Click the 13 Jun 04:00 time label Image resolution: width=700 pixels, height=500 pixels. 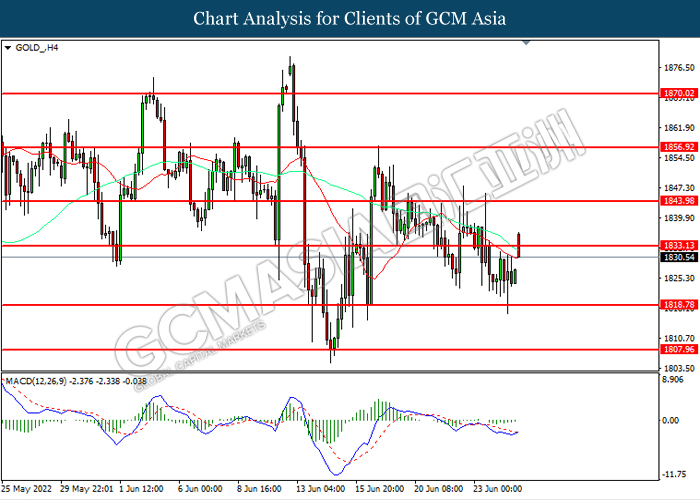tap(320, 489)
